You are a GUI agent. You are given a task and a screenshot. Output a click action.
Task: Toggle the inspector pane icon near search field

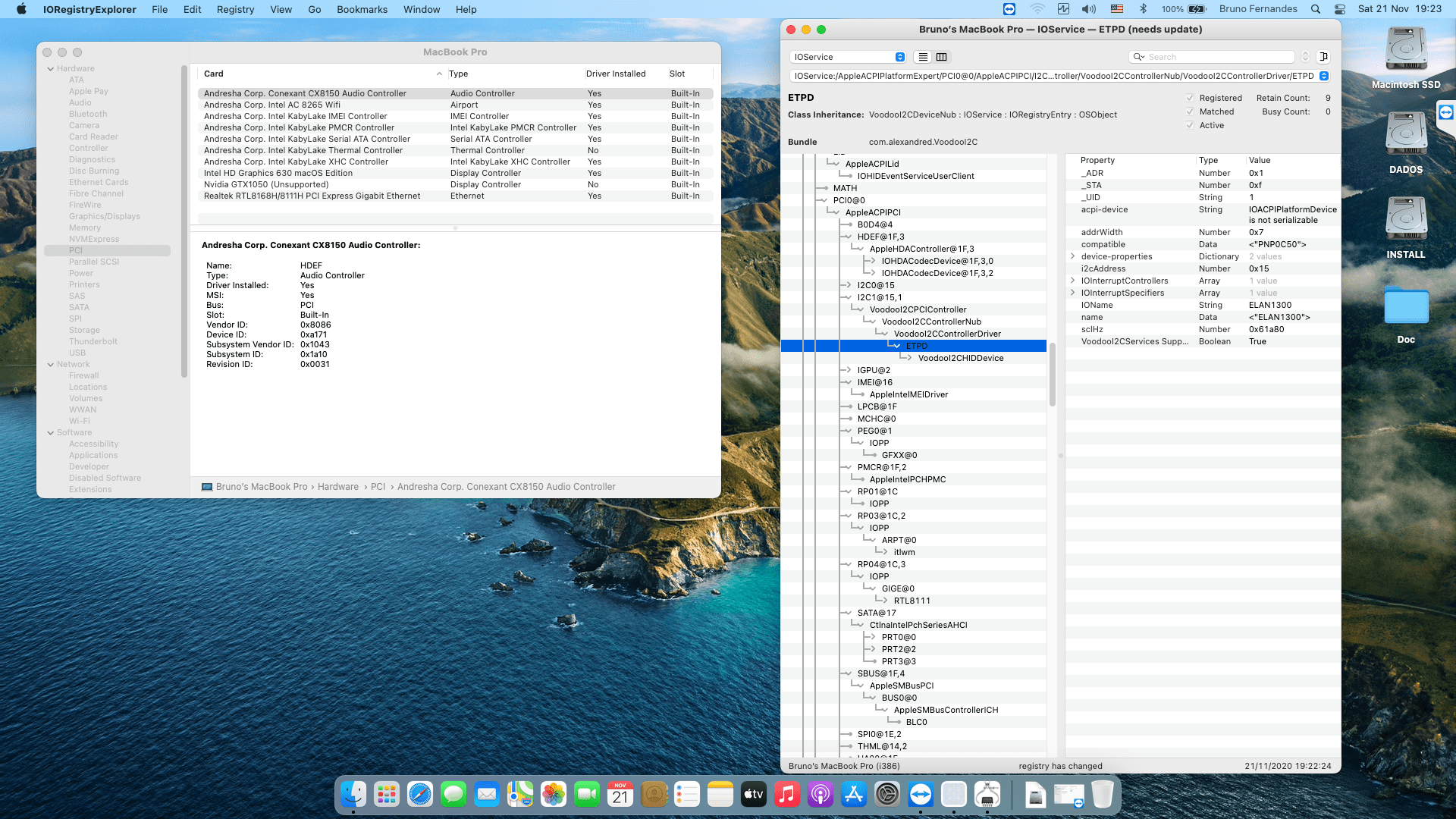click(x=1324, y=56)
